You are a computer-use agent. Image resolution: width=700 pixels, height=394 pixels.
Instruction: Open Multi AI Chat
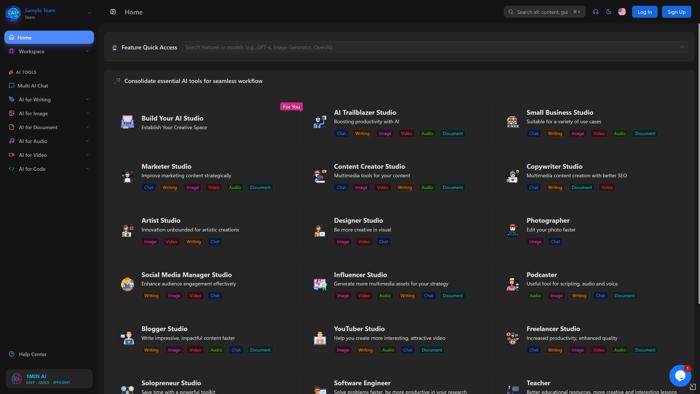(x=49, y=86)
